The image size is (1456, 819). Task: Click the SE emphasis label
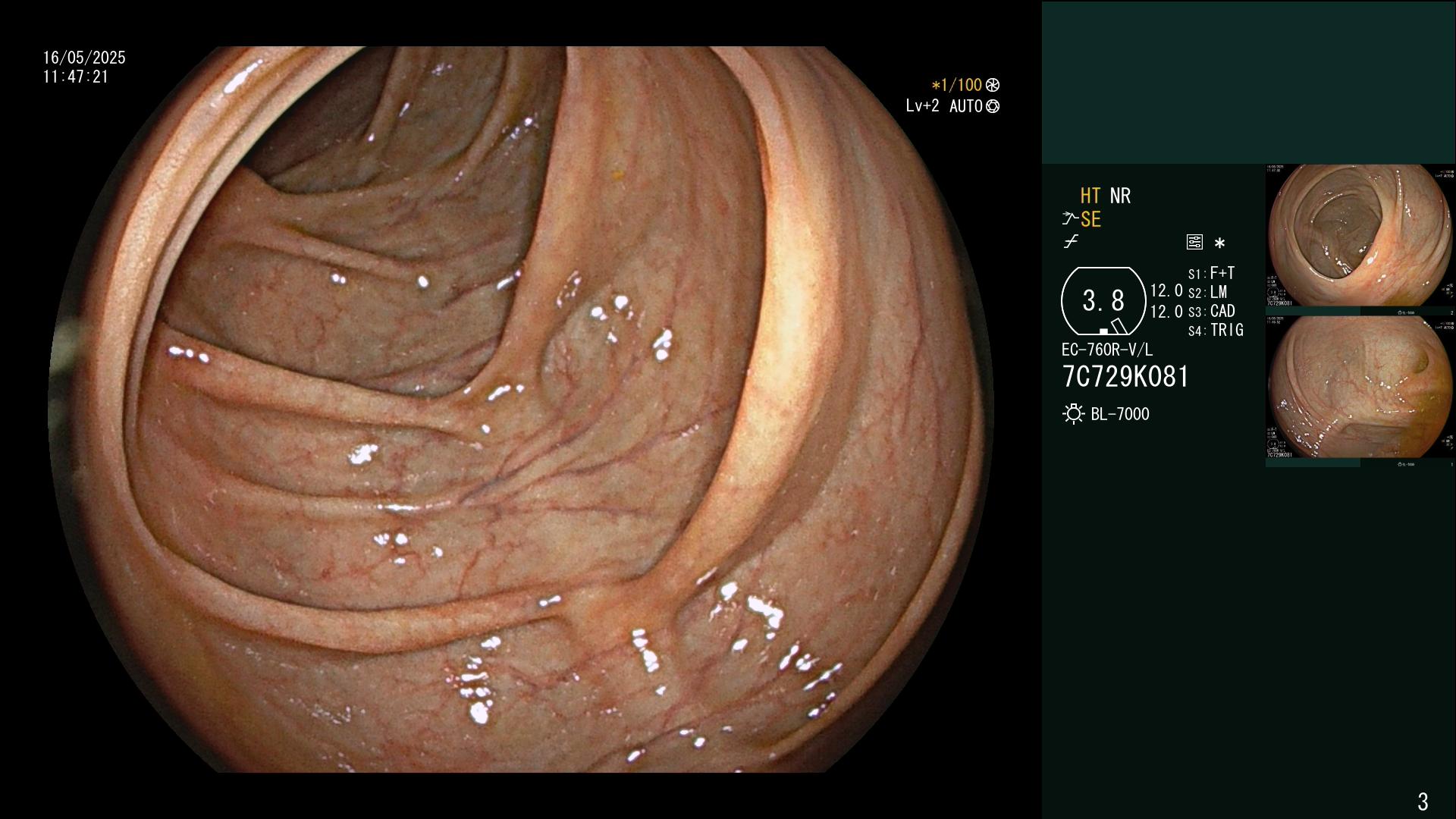(x=1090, y=220)
